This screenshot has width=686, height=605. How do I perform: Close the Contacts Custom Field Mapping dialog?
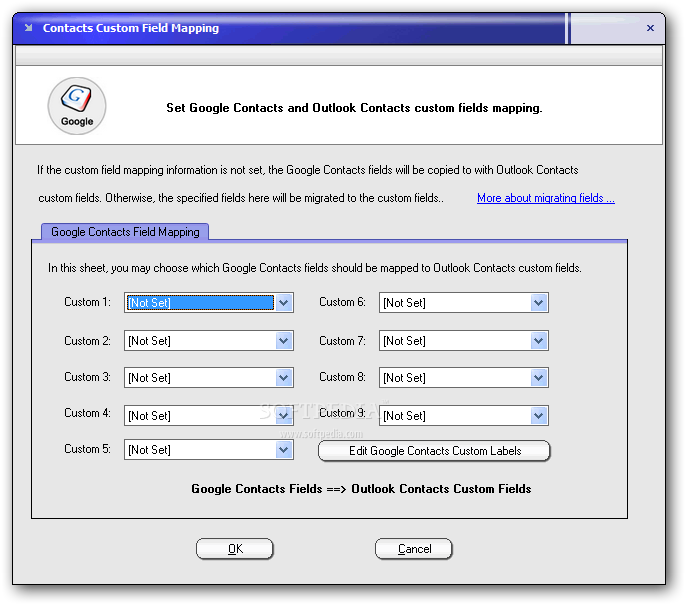pos(650,28)
